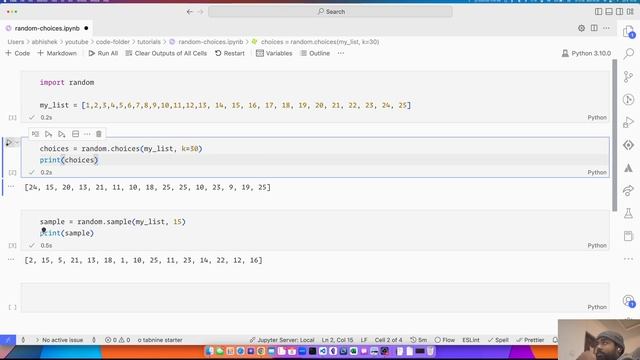
Task: Click tabnine starter in status bar
Action: 160,340
